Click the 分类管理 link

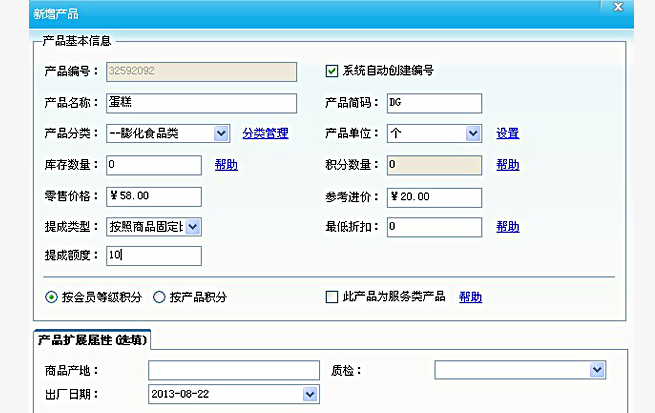pos(265,133)
